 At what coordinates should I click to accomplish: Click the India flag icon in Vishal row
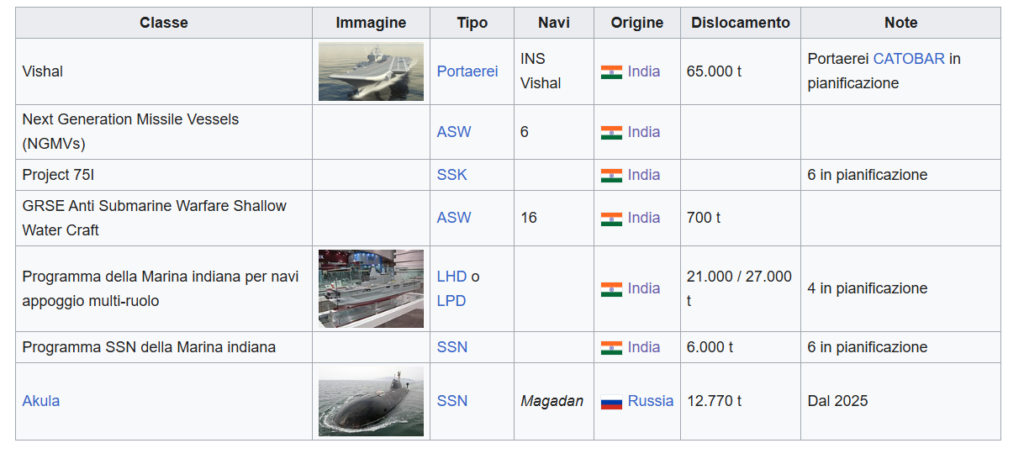(611, 72)
